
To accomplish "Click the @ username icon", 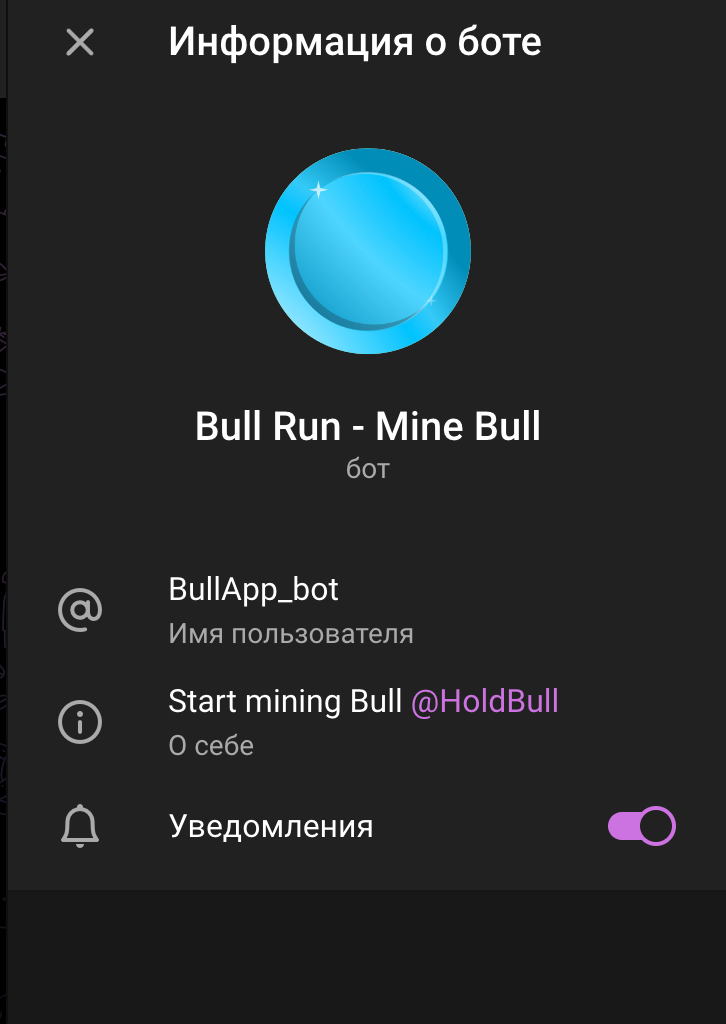I will (80, 609).
